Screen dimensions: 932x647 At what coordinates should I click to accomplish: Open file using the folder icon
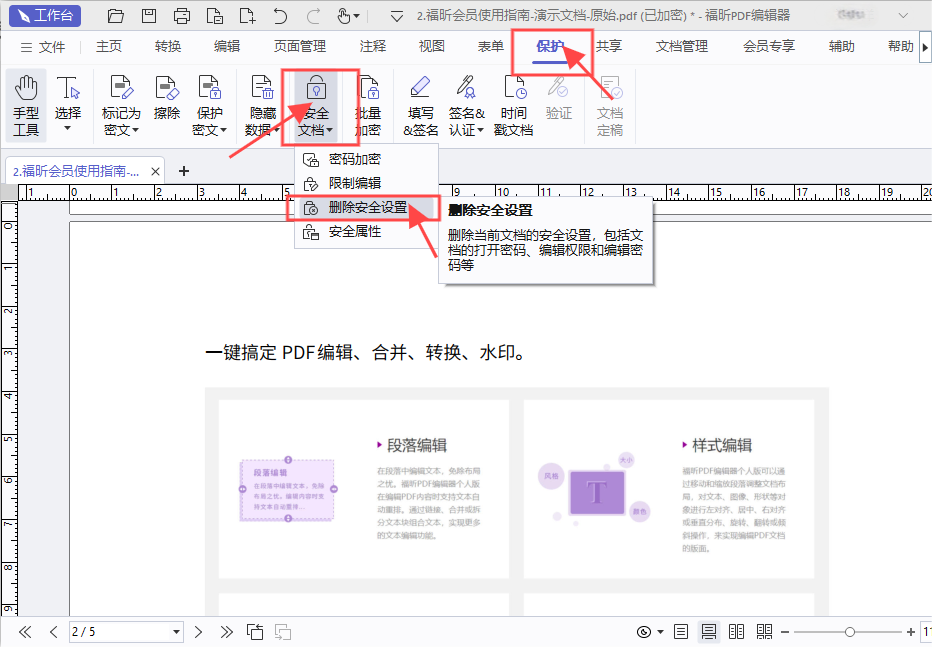115,16
